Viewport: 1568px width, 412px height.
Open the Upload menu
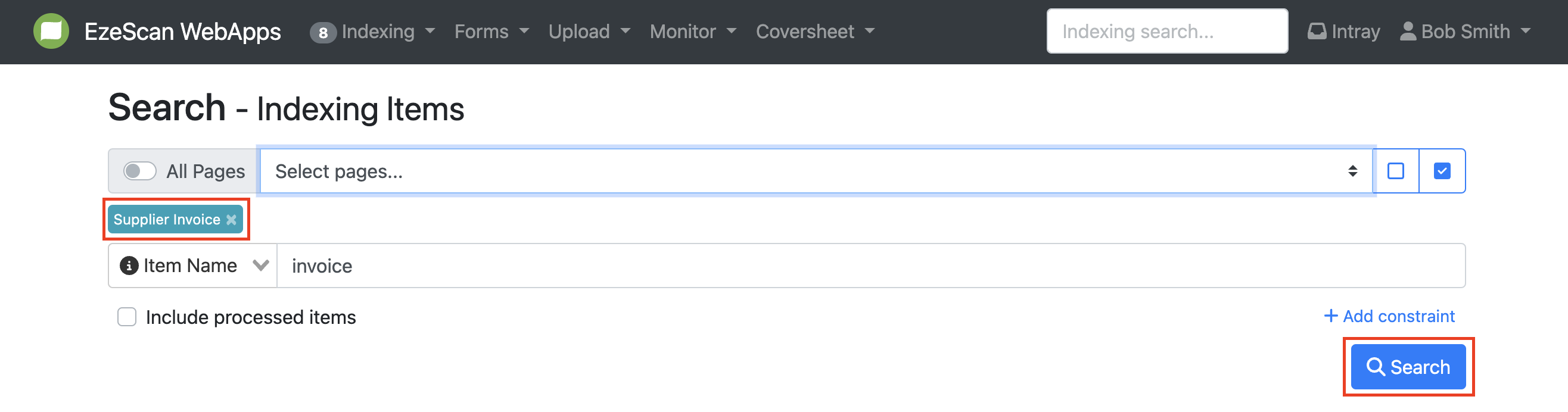[x=588, y=32]
